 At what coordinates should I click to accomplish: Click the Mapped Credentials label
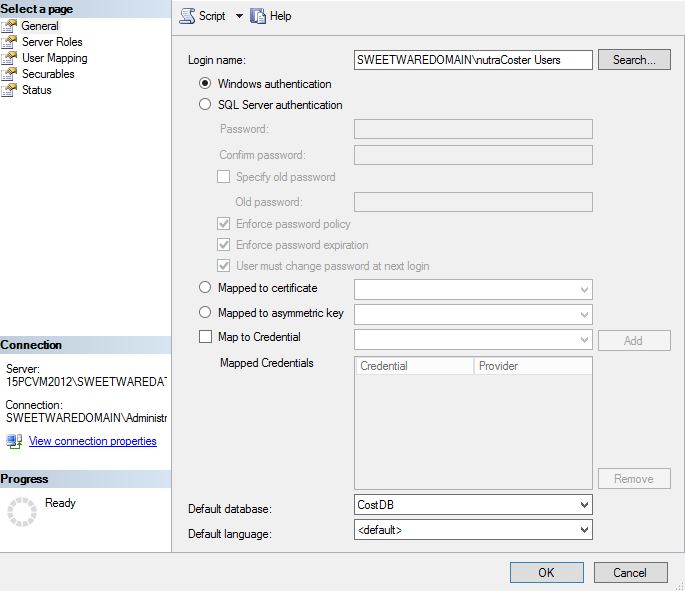pos(266,363)
